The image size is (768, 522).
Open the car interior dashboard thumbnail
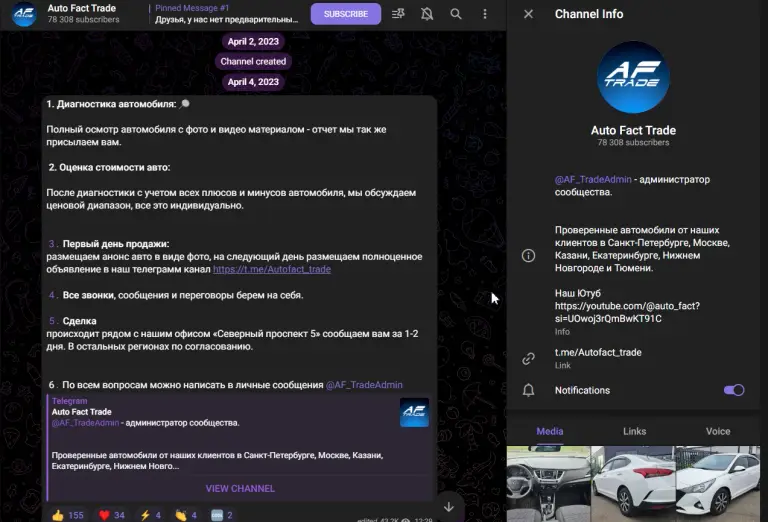point(548,484)
